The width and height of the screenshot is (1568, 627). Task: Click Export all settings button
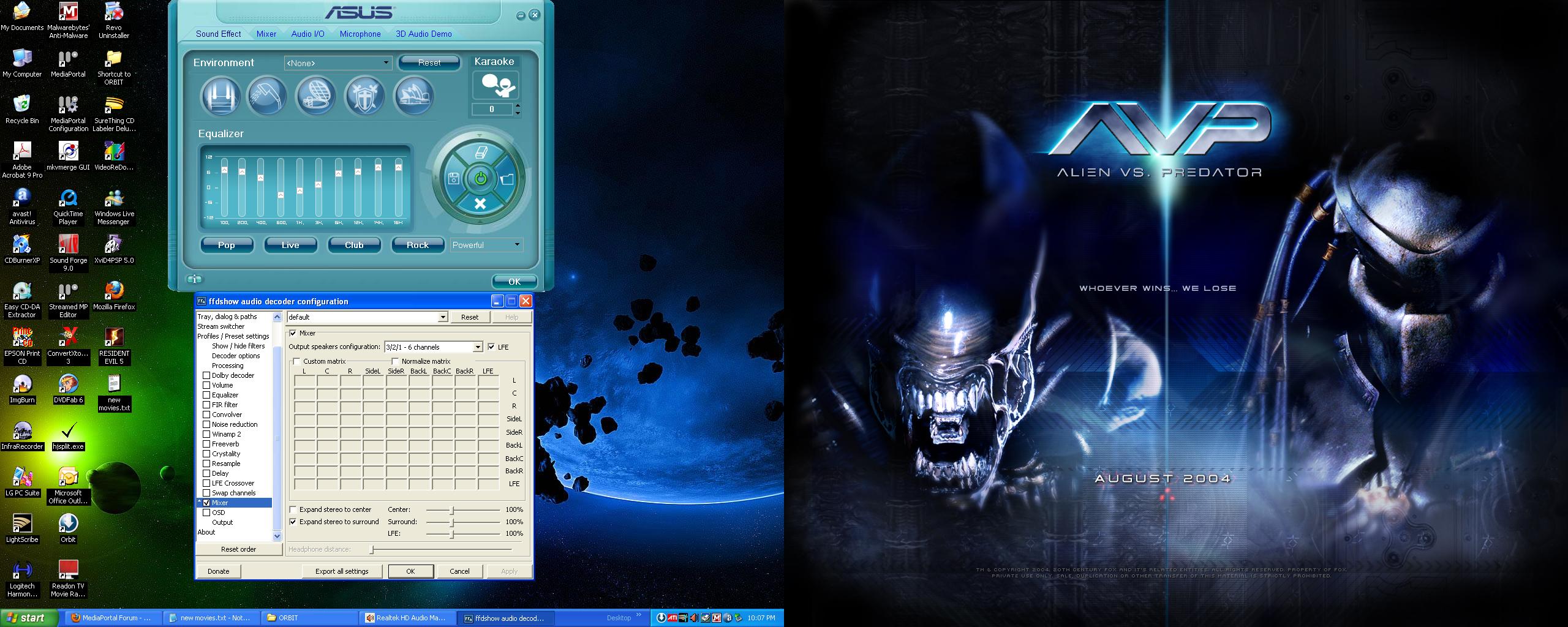click(x=342, y=571)
